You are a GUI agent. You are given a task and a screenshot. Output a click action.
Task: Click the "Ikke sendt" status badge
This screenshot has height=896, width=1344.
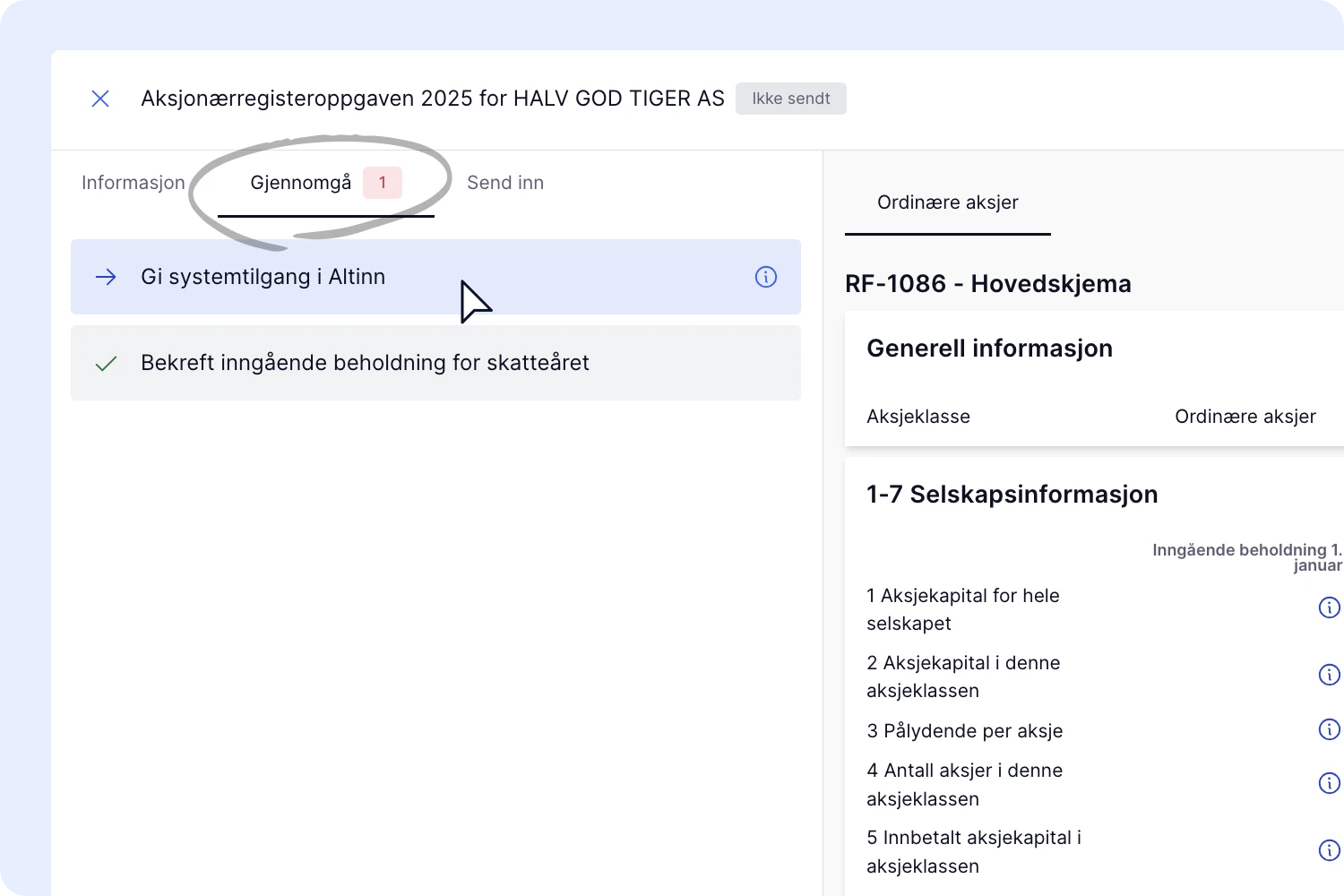pos(790,99)
